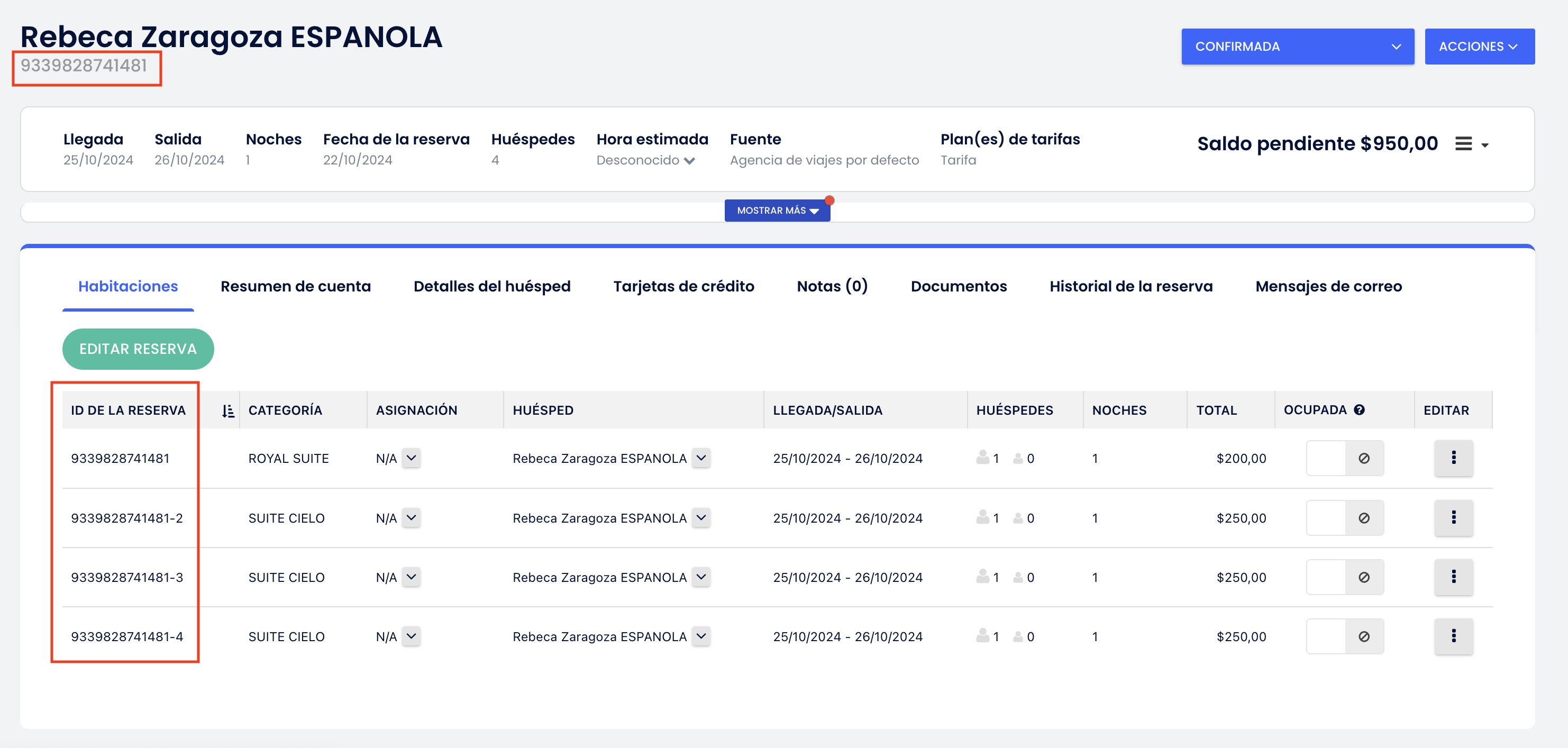Open the three-dot edit menu for reservation 9339828741481-3
The height and width of the screenshot is (748, 1568).
[x=1453, y=577]
